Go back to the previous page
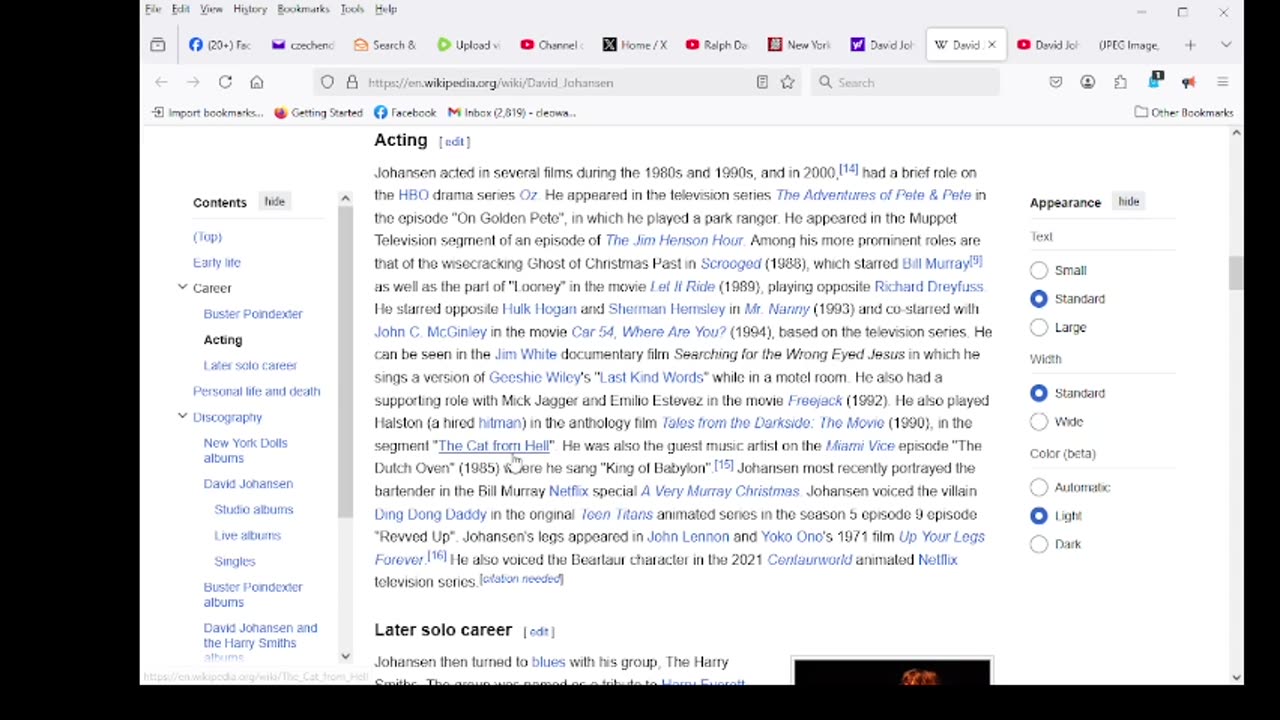This screenshot has height=720, width=1280. (x=161, y=82)
